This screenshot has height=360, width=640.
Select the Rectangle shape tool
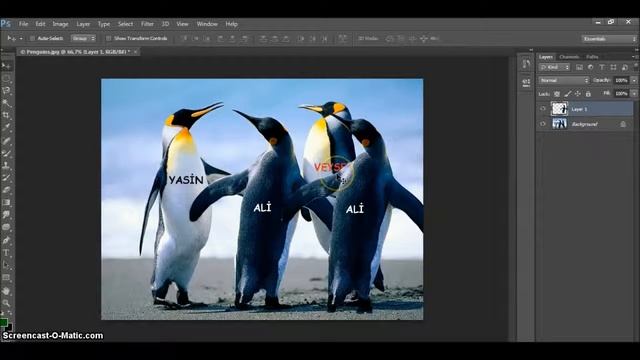6,278
